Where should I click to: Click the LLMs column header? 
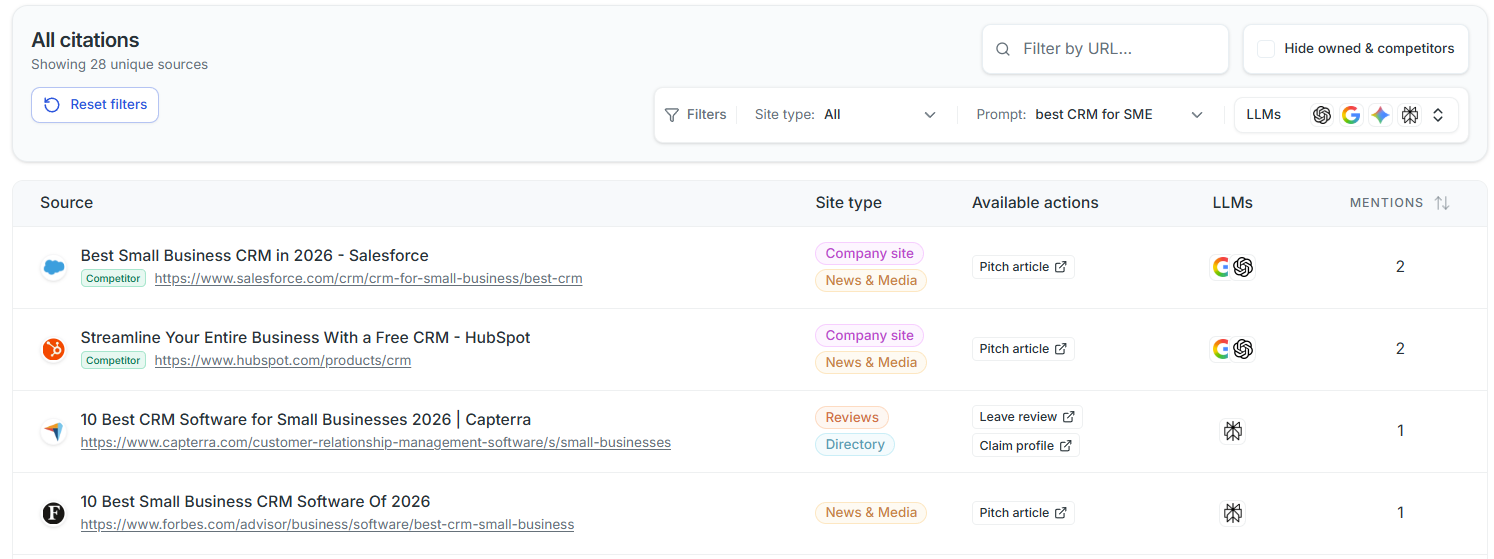pyautogui.click(x=1232, y=203)
